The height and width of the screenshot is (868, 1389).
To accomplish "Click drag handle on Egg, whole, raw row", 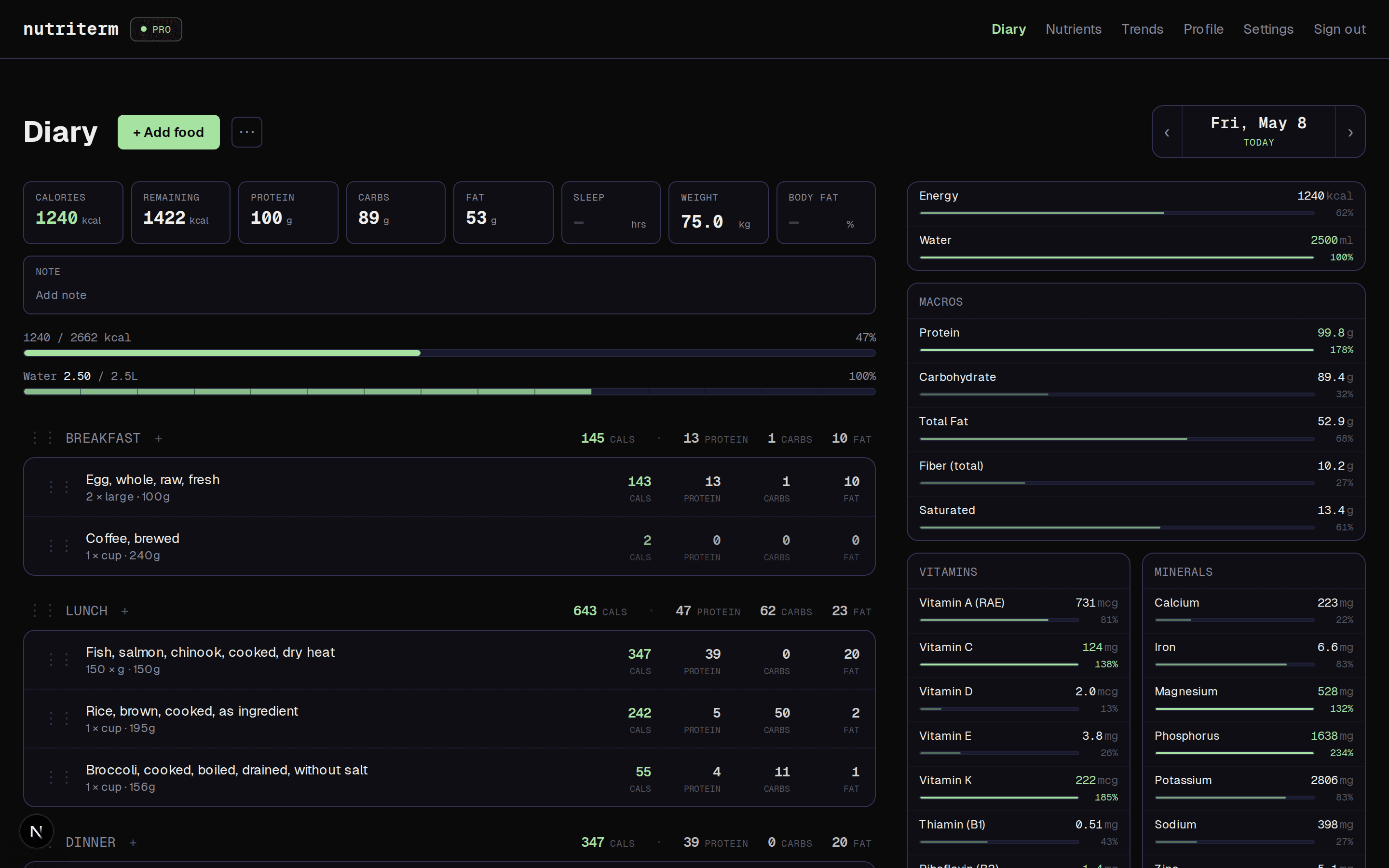I will [x=58, y=488].
